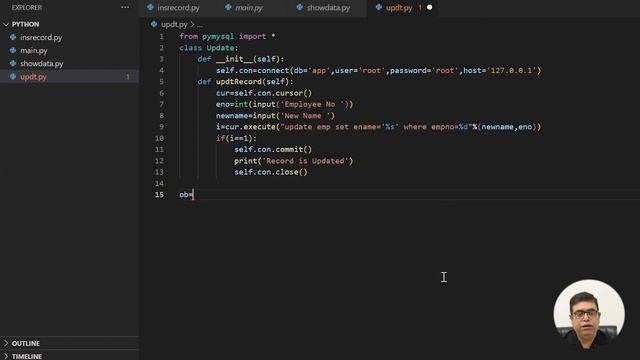Select updt.py in the Explorer tree

[33, 77]
